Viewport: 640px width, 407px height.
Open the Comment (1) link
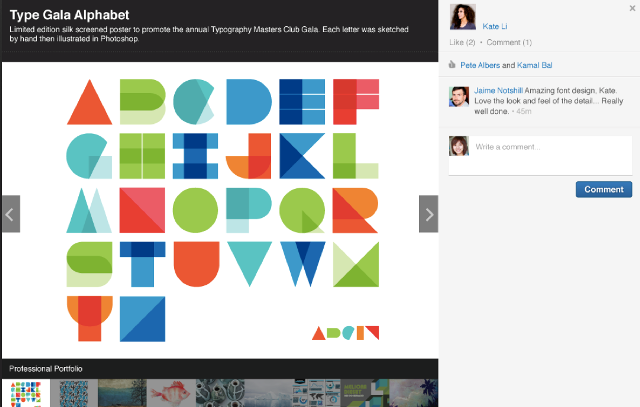coord(509,42)
